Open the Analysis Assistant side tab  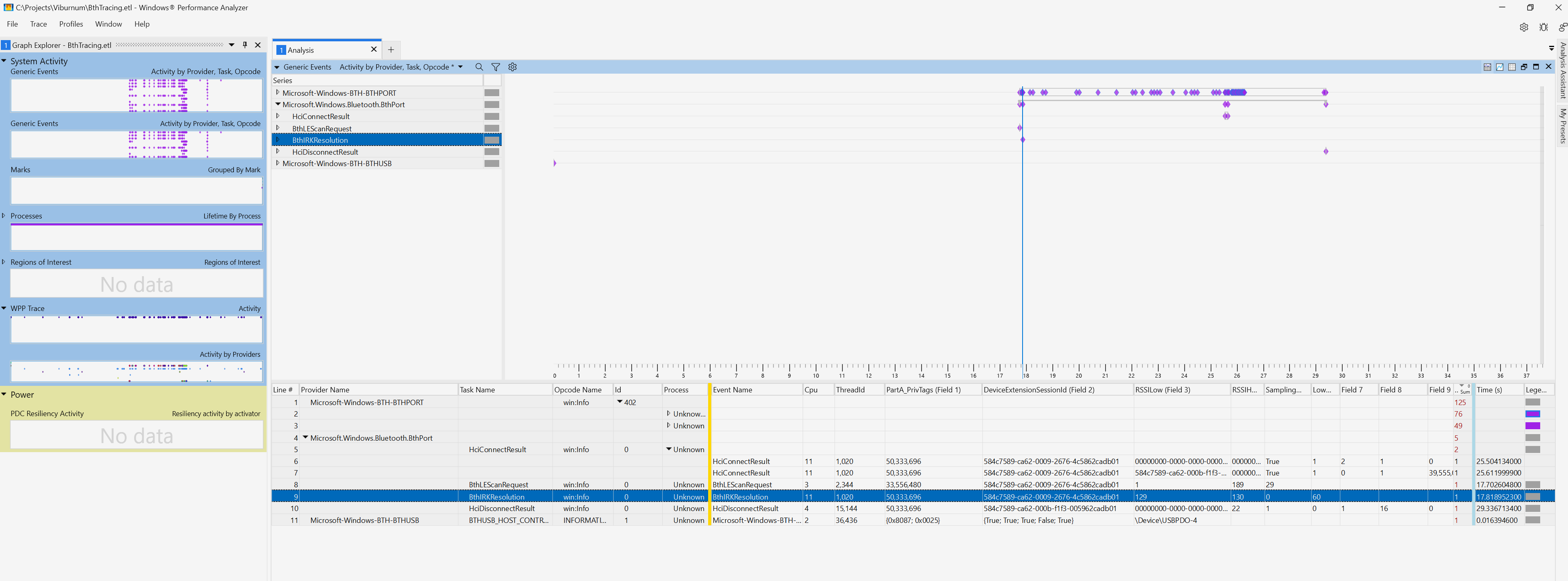pyautogui.click(x=1563, y=70)
